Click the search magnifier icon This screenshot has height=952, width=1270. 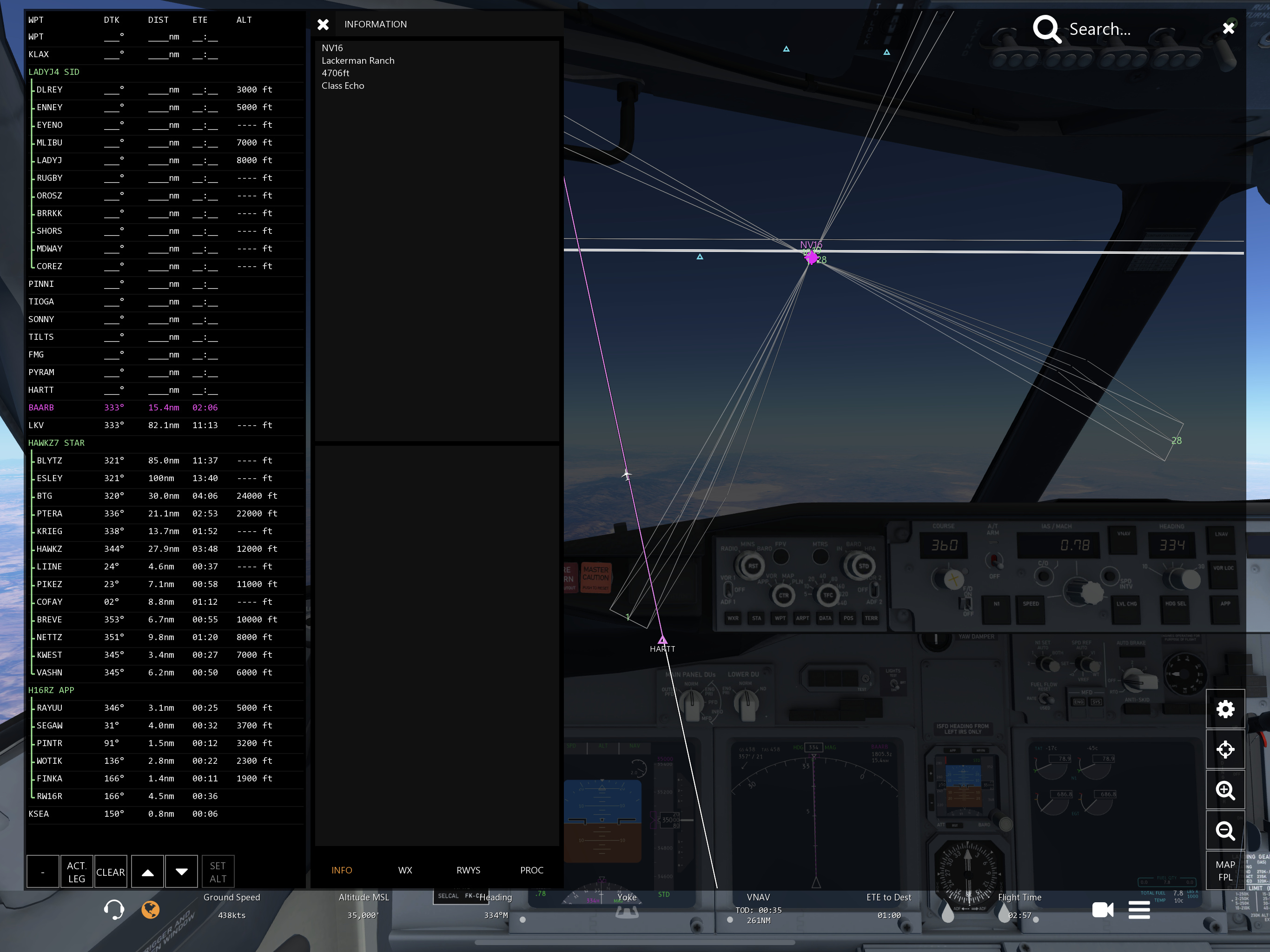(x=1047, y=29)
